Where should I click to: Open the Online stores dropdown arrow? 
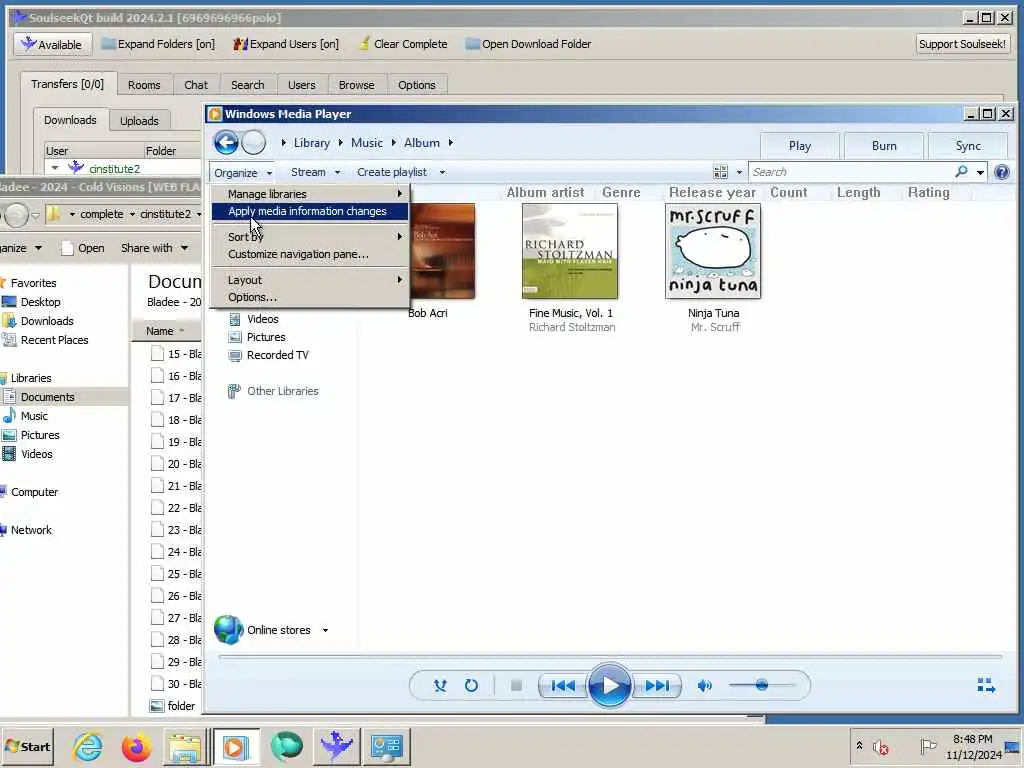coord(325,631)
